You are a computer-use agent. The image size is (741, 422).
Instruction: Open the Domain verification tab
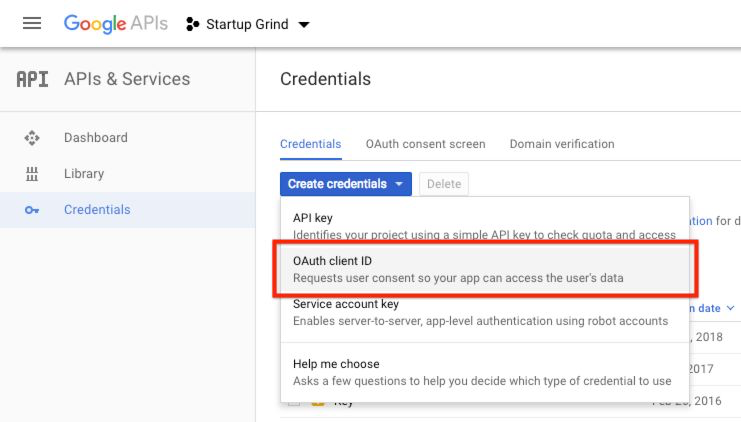point(561,144)
